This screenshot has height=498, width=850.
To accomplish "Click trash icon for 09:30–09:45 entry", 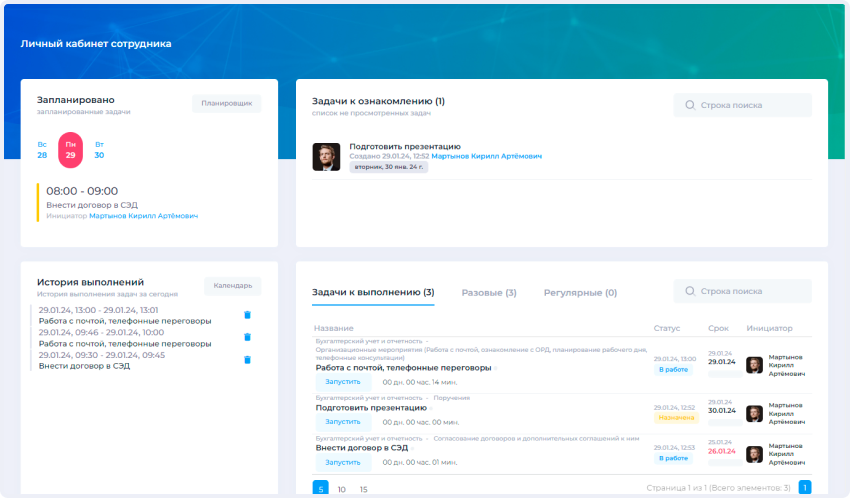I will coord(247,360).
